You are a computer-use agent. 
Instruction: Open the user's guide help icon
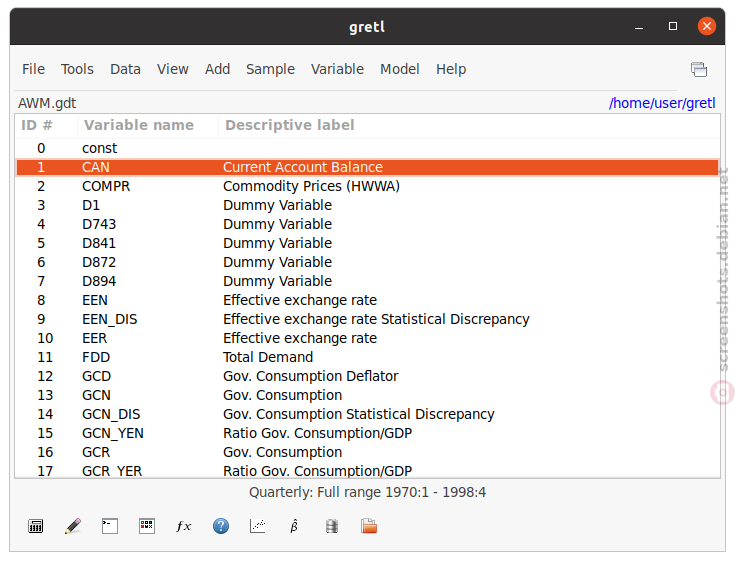(x=221, y=526)
